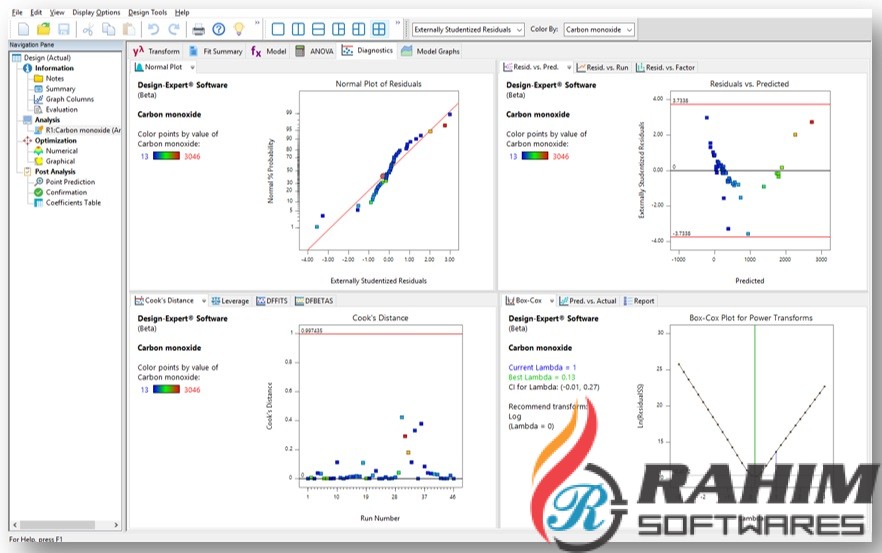Open the Help menu
Image resolution: width=882 pixels, height=553 pixels.
pyautogui.click(x=182, y=12)
